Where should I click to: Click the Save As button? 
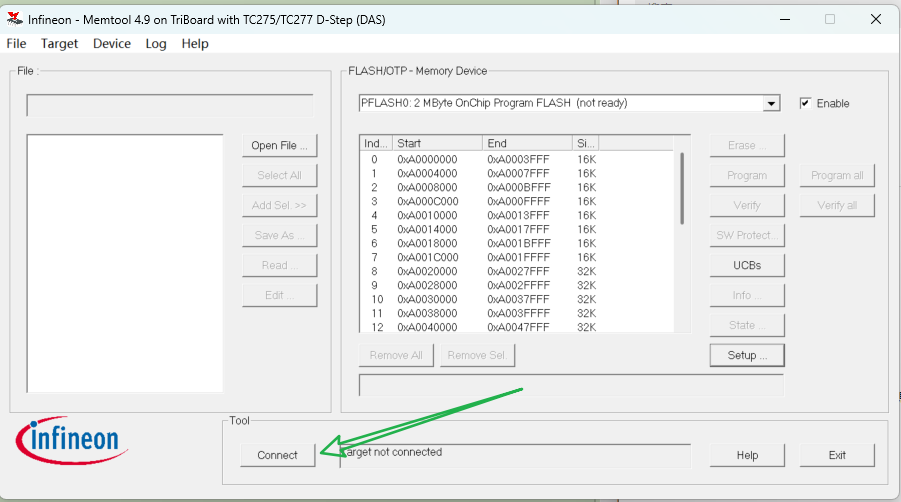click(279, 235)
